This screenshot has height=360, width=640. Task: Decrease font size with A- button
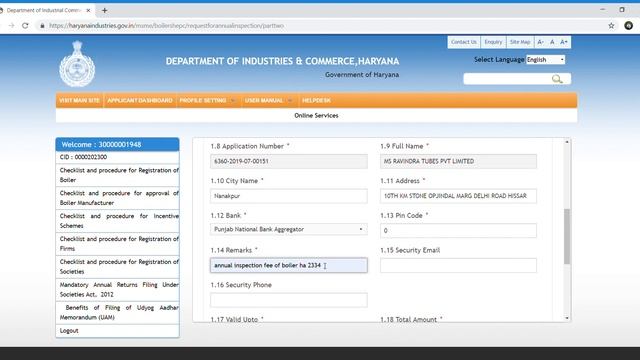click(540, 42)
